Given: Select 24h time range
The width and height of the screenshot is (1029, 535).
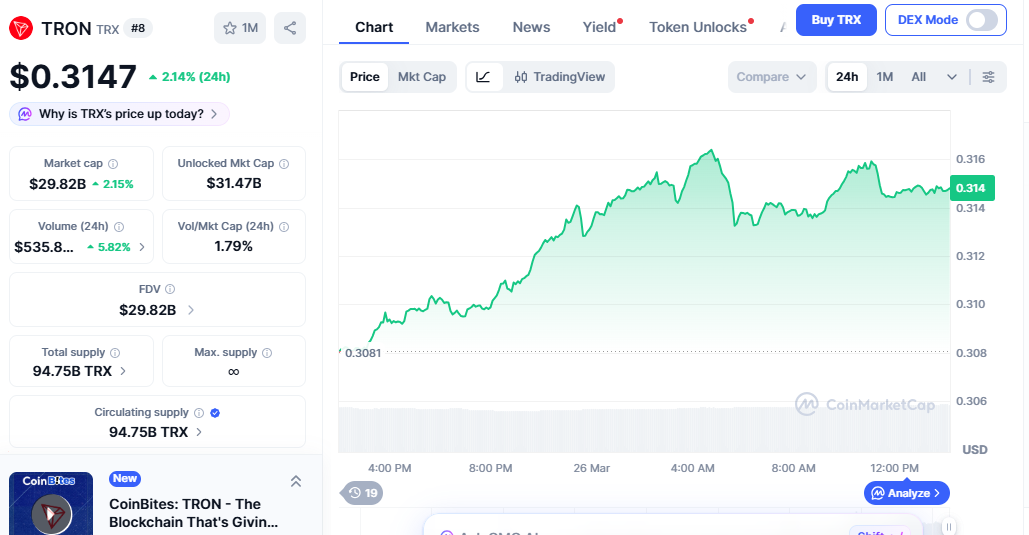Looking at the screenshot, I should [847, 77].
